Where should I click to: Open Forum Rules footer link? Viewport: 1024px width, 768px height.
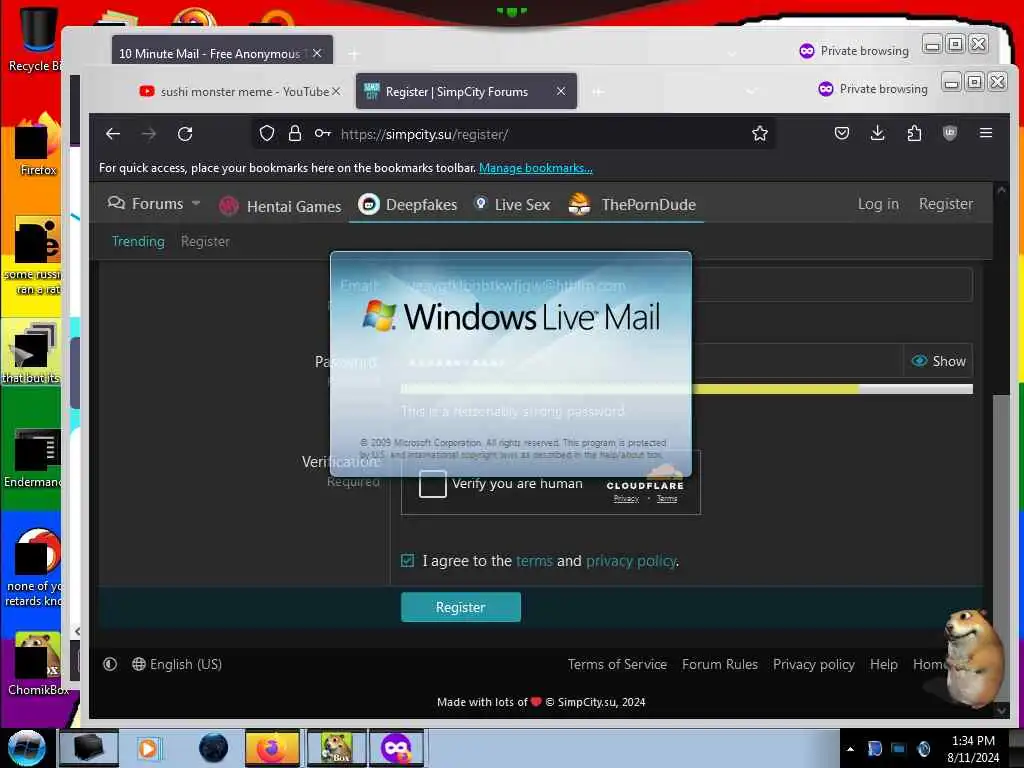tap(720, 664)
